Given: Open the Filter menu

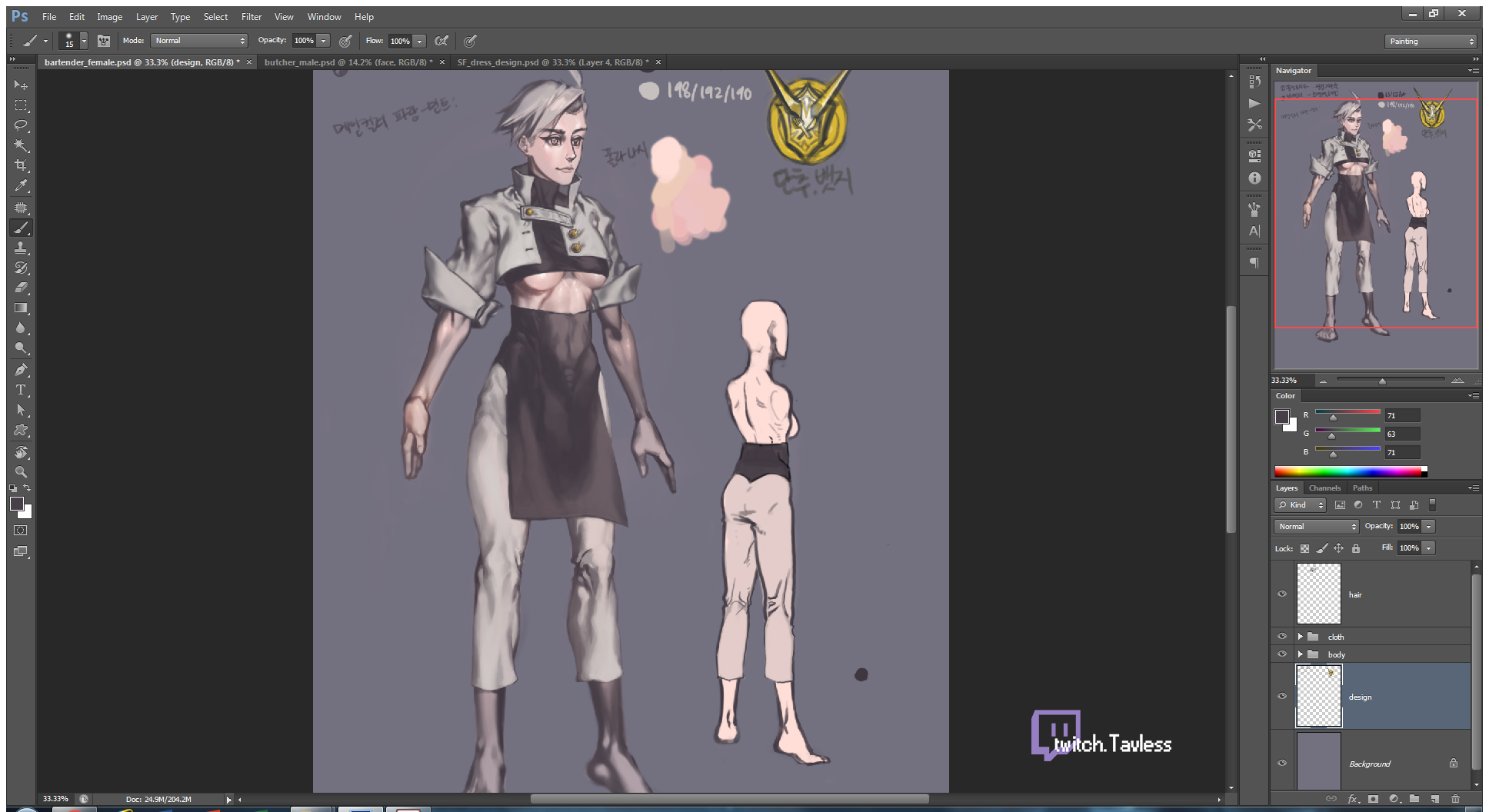Looking at the screenshot, I should pyautogui.click(x=251, y=16).
